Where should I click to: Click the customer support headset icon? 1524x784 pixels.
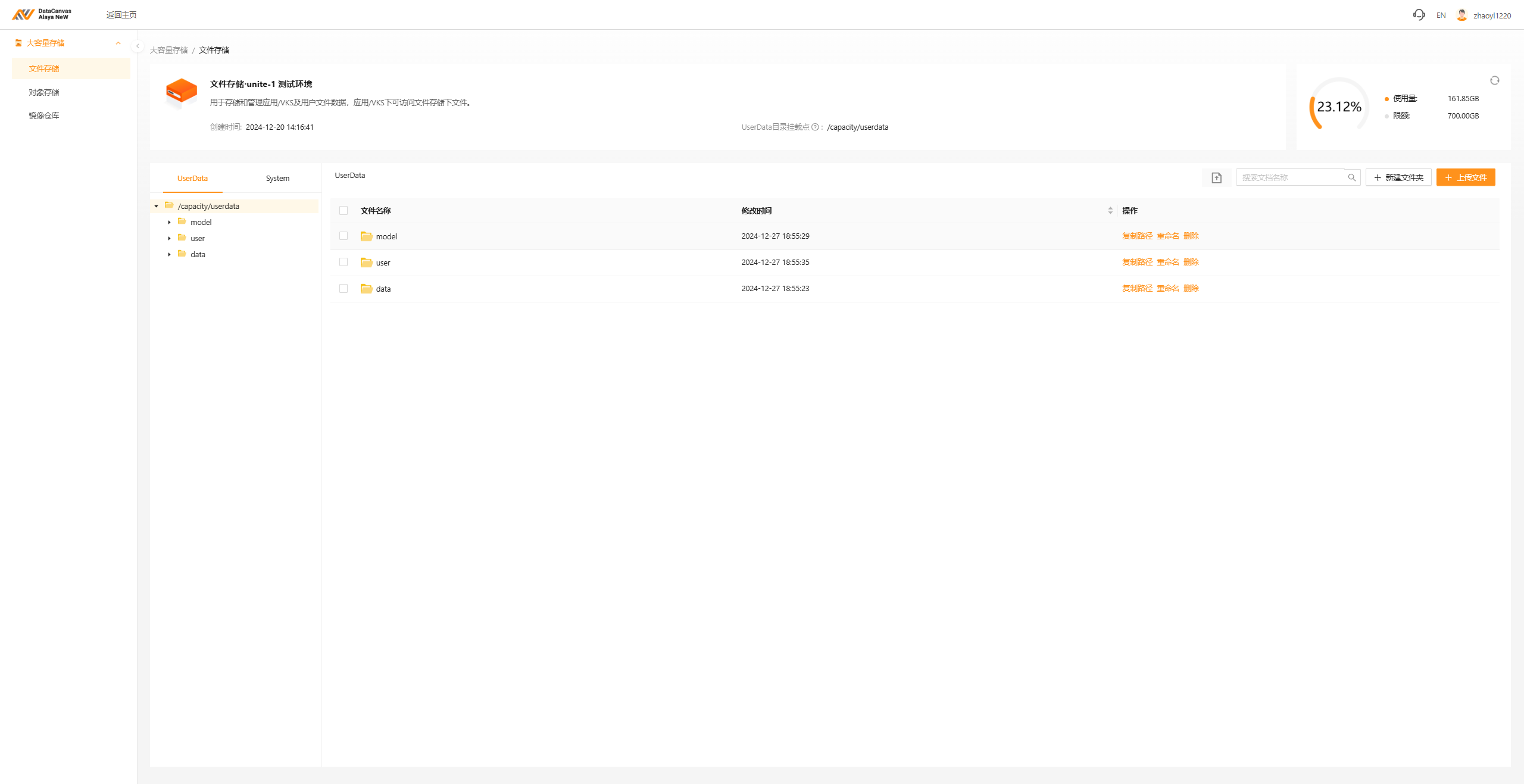coord(1419,15)
